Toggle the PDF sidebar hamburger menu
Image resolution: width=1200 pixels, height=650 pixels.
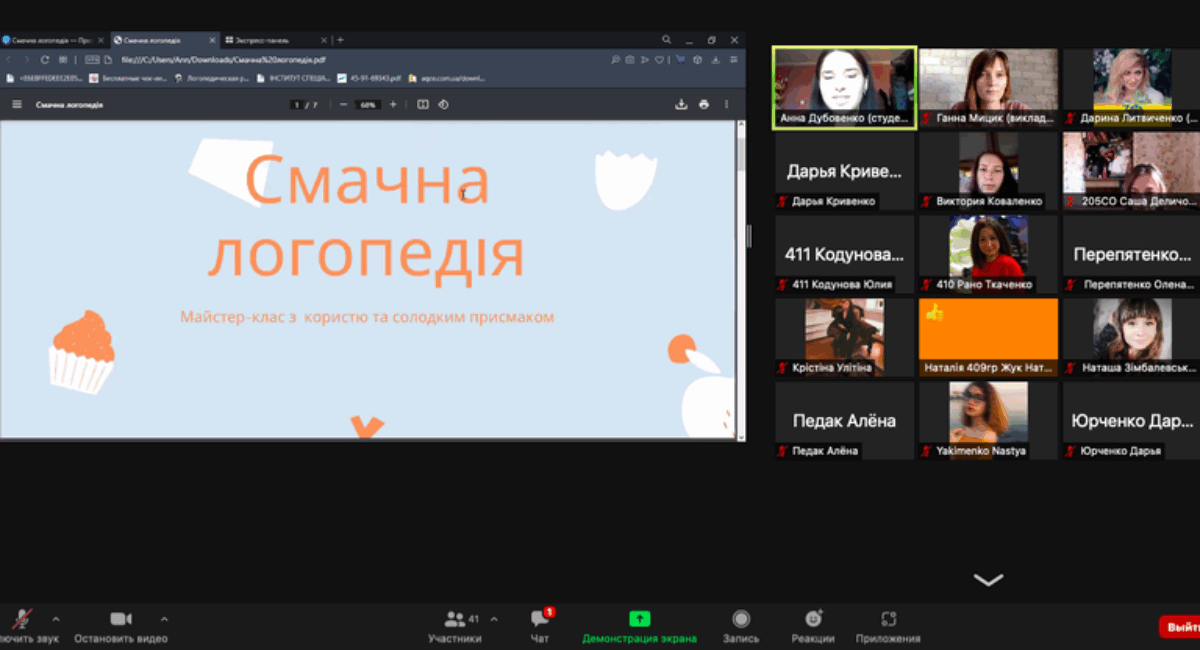[17, 104]
